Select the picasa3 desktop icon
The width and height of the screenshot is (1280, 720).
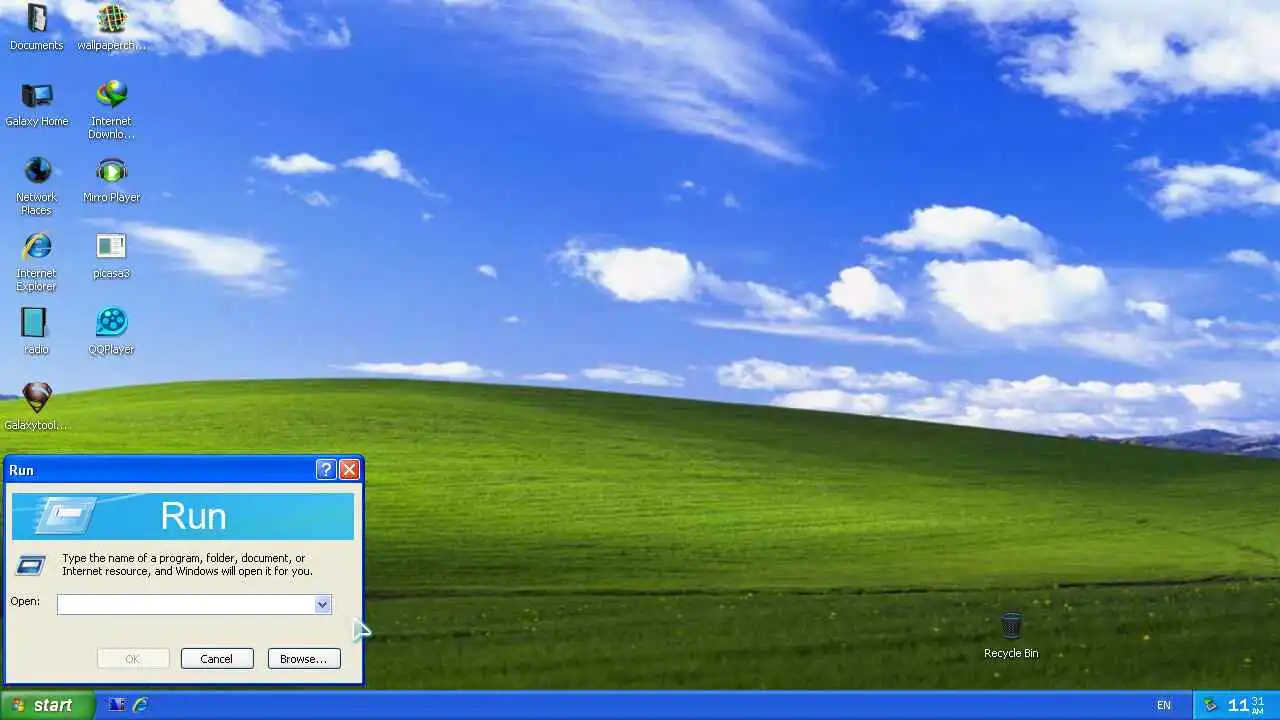[111, 255]
